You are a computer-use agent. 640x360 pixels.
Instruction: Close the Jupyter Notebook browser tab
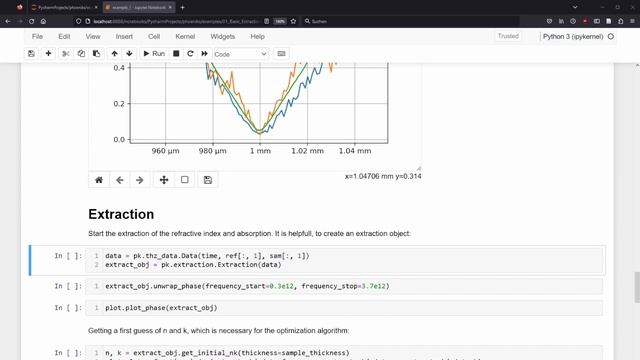(x=170, y=7)
